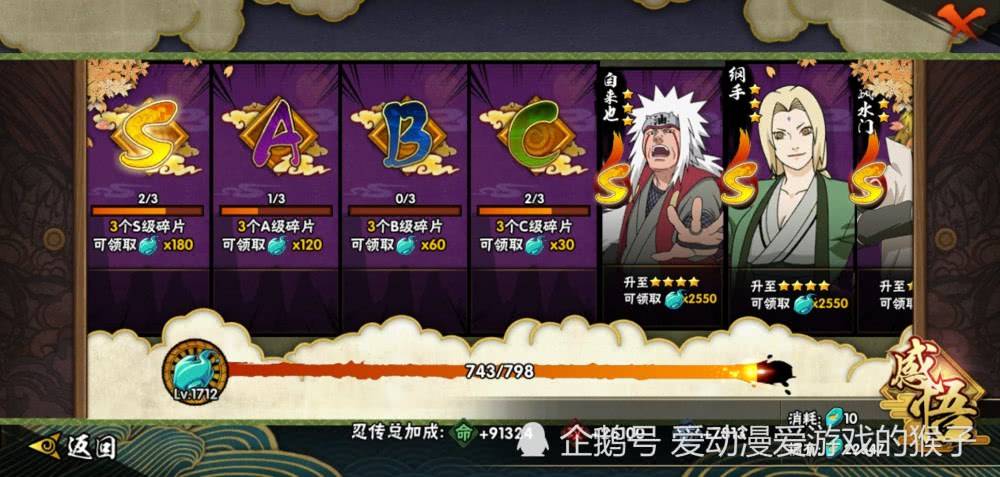Click the teal cost icon beside 消耗
This screenshot has height=477, width=1000.
(x=832, y=418)
